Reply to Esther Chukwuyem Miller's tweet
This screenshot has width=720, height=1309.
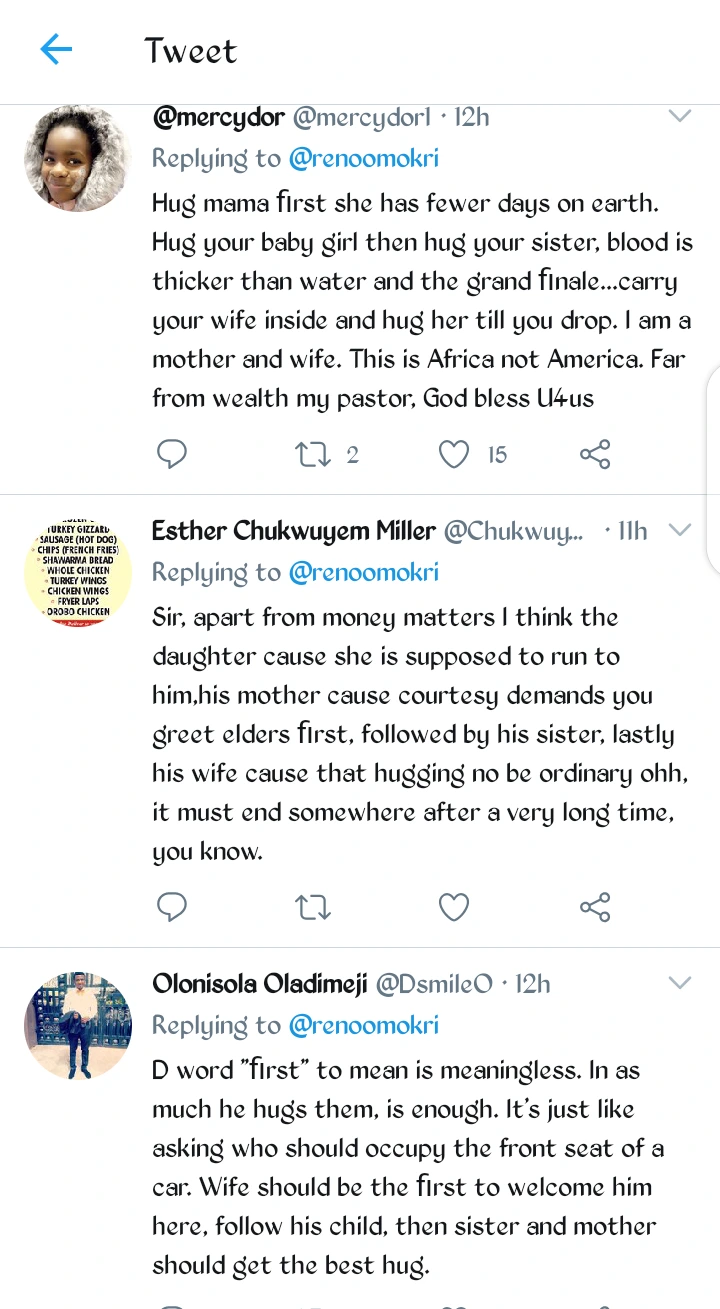172,907
